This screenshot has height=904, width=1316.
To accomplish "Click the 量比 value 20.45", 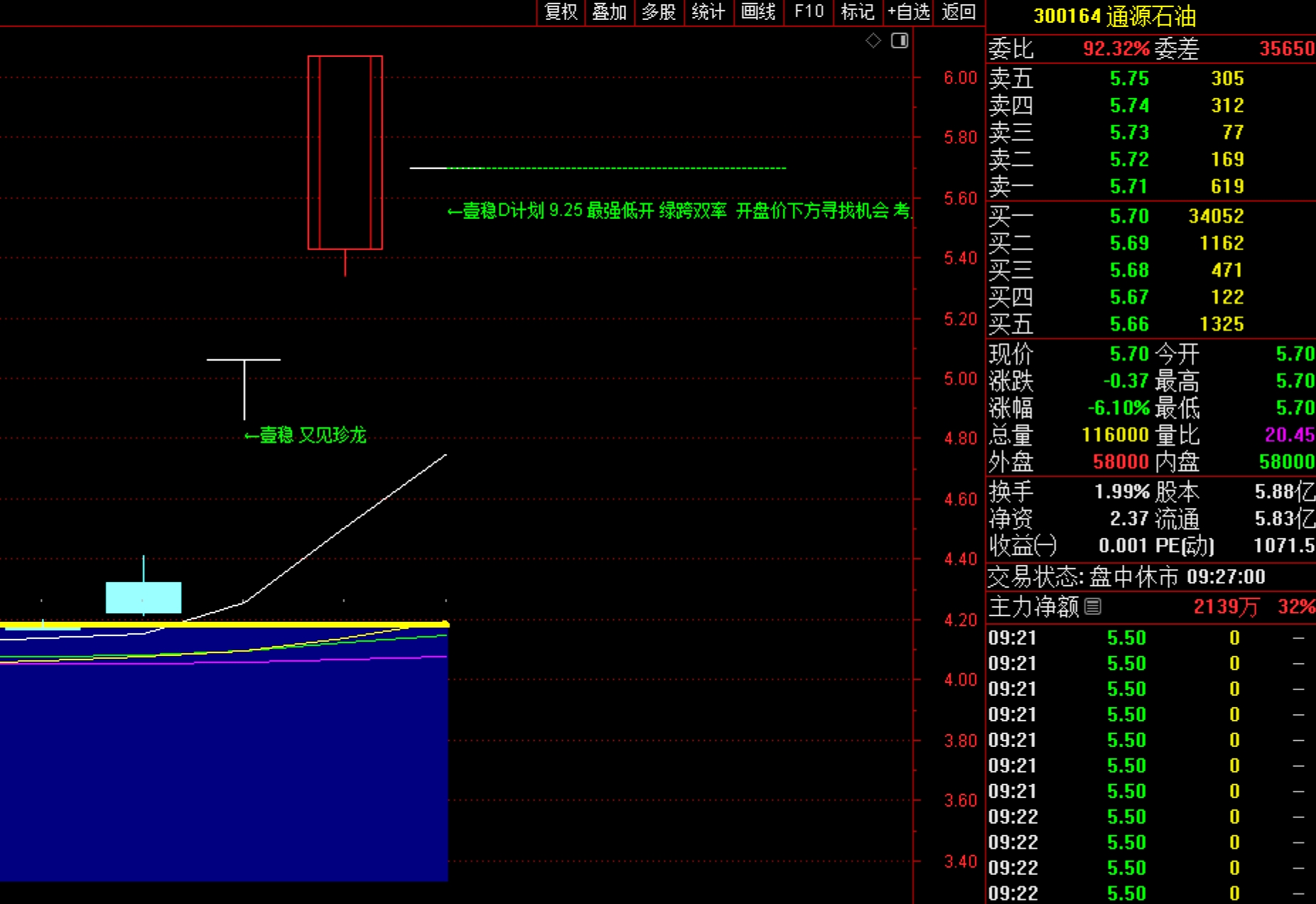I will point(1290,435).
